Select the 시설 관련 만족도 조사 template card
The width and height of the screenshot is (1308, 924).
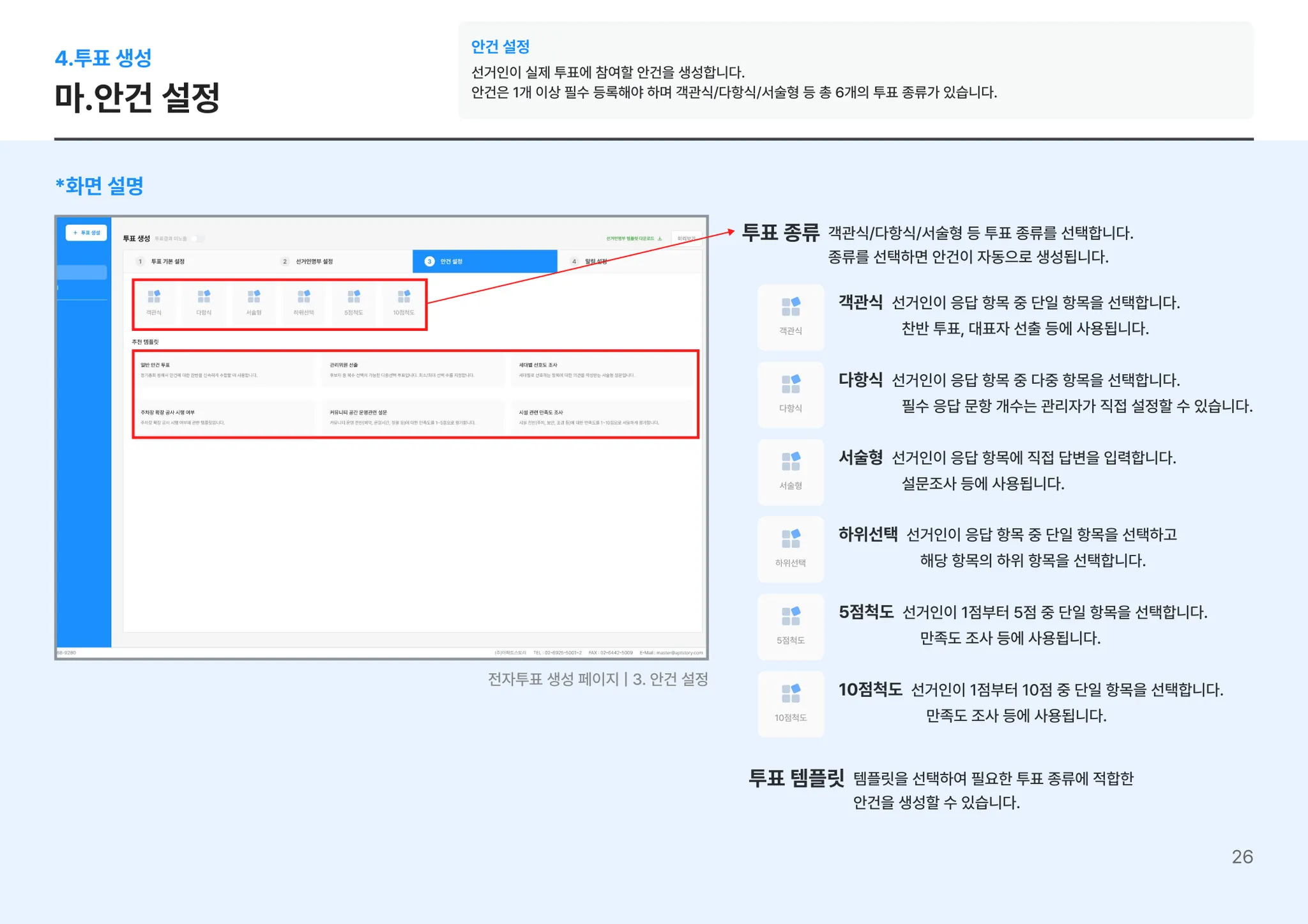(604, 418)
